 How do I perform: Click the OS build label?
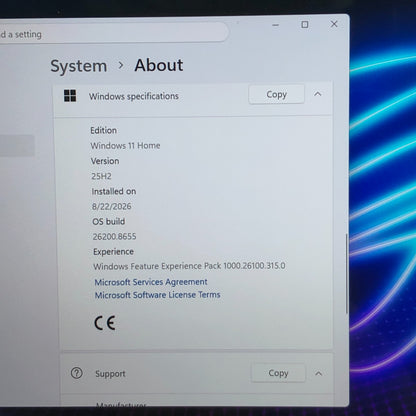tap(109, 222)
